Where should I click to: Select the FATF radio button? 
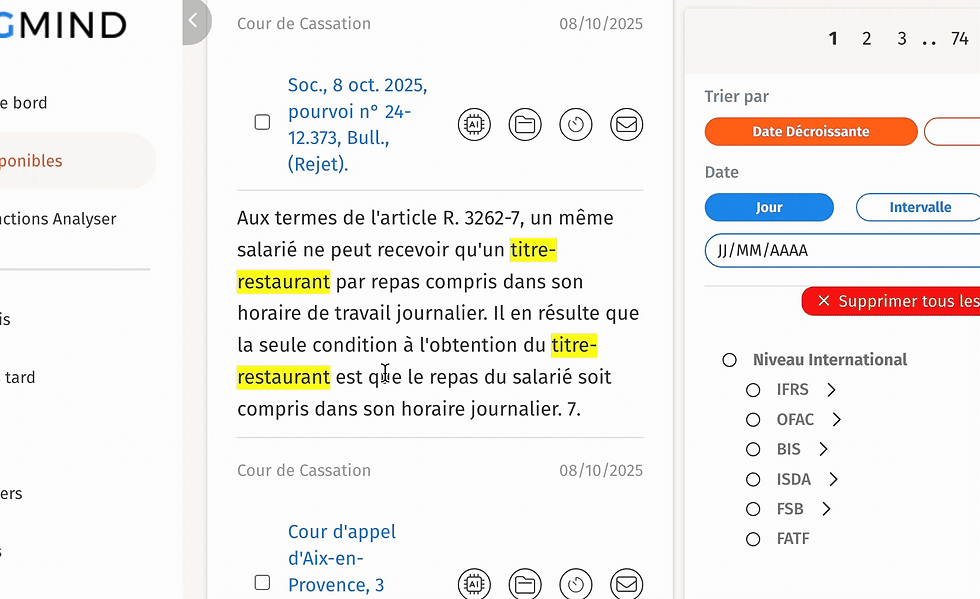pos(752,538)
